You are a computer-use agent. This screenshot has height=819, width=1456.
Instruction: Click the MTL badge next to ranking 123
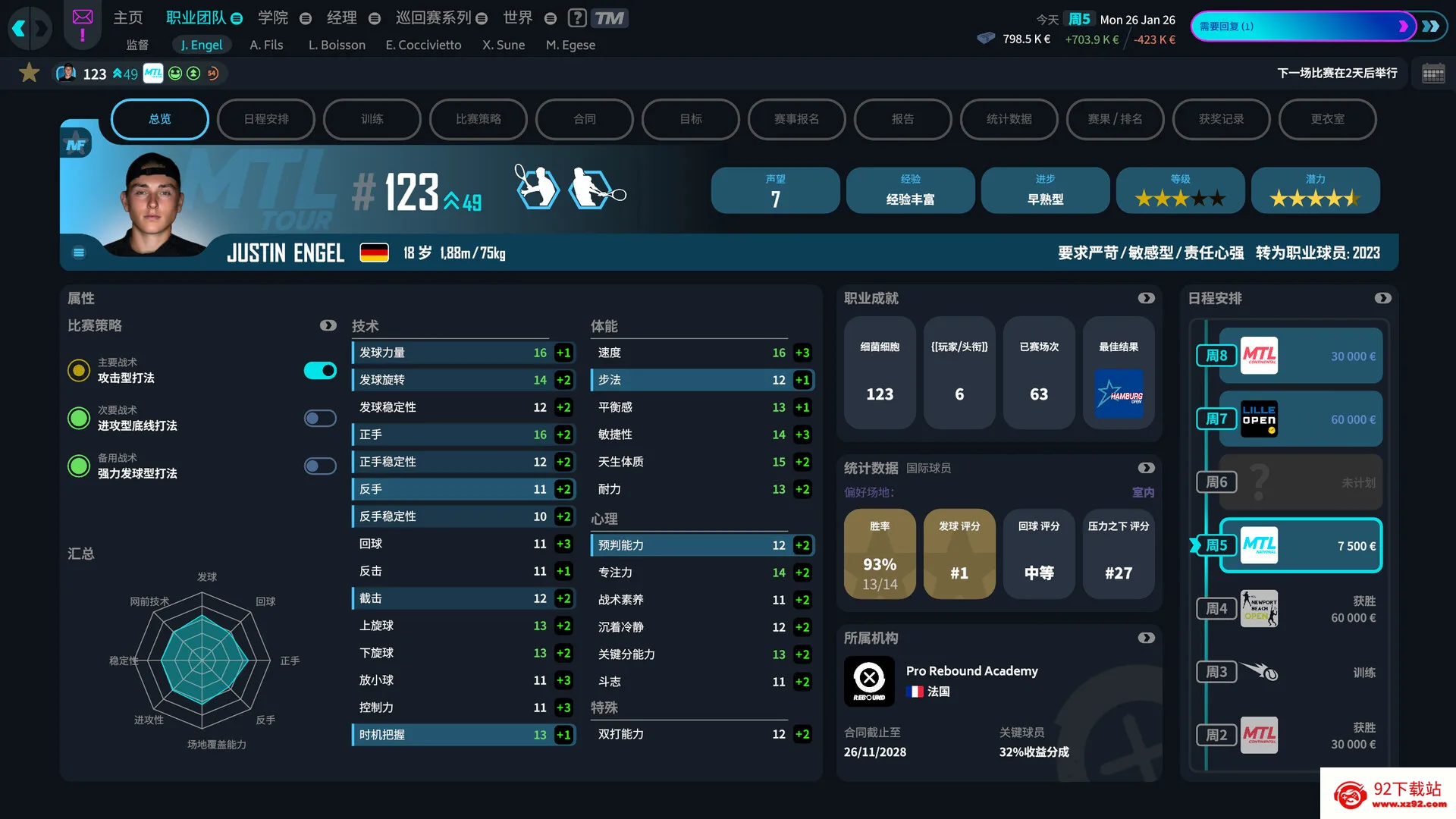(x=153, y=74)
